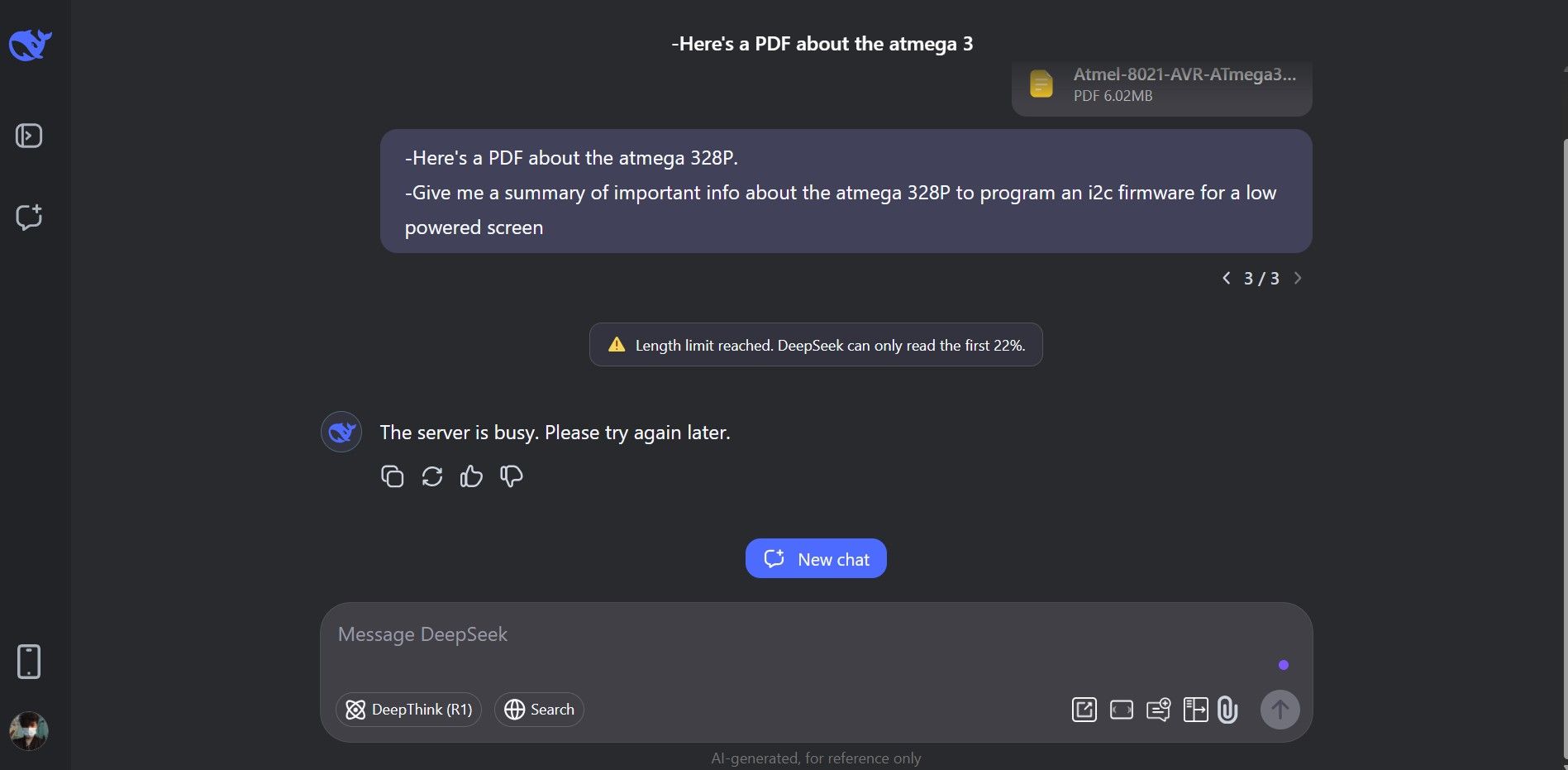
Task: Go to previous prompt version with left chevron
Action: pos(1227,278)
